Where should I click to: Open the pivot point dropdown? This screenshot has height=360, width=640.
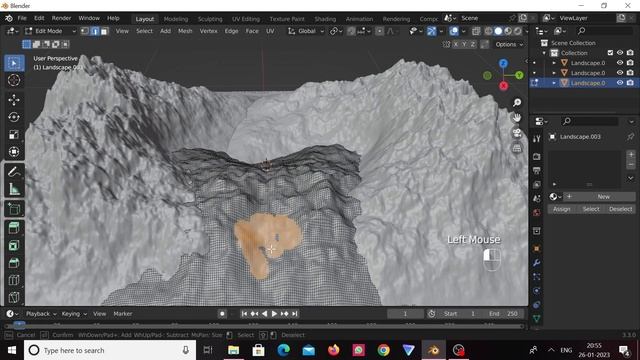[x=336, y=31]
